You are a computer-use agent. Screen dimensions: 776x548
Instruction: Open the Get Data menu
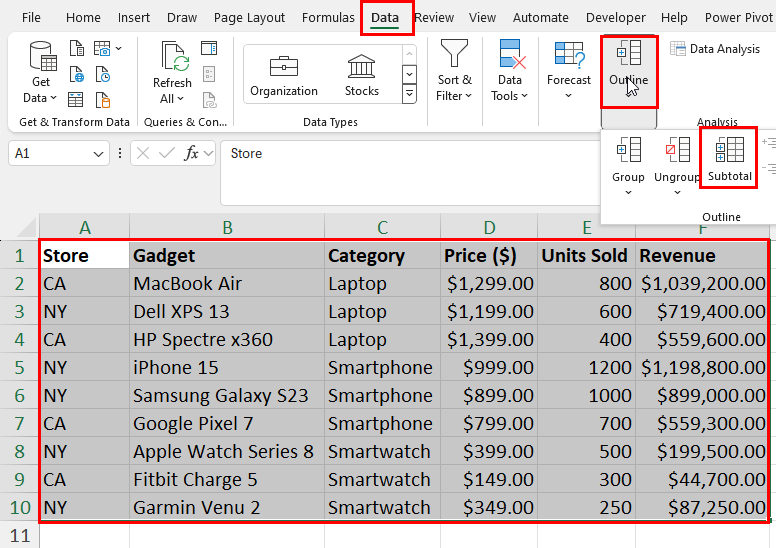pos(41,72)
